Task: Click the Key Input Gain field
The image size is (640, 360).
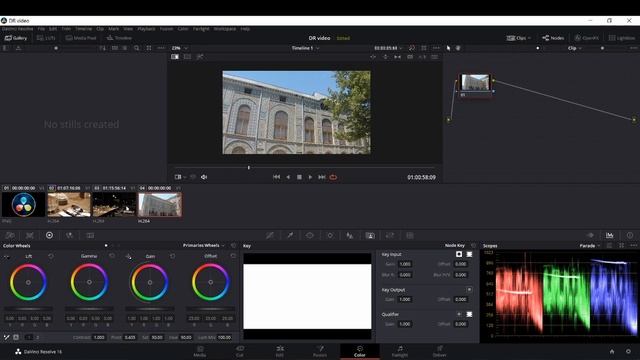Action: [405, 264]
